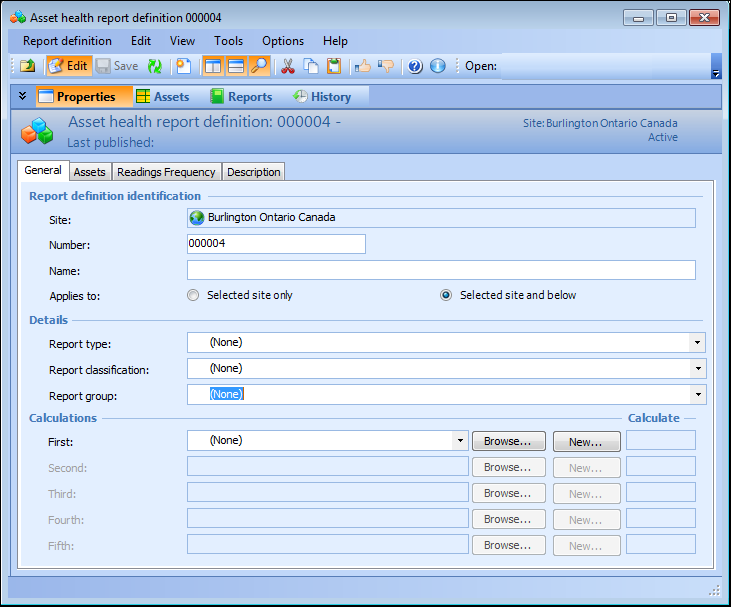This screenshot has width=731, height=607.
Task: Click the Edit toolbar button
Action: [68, 66]
